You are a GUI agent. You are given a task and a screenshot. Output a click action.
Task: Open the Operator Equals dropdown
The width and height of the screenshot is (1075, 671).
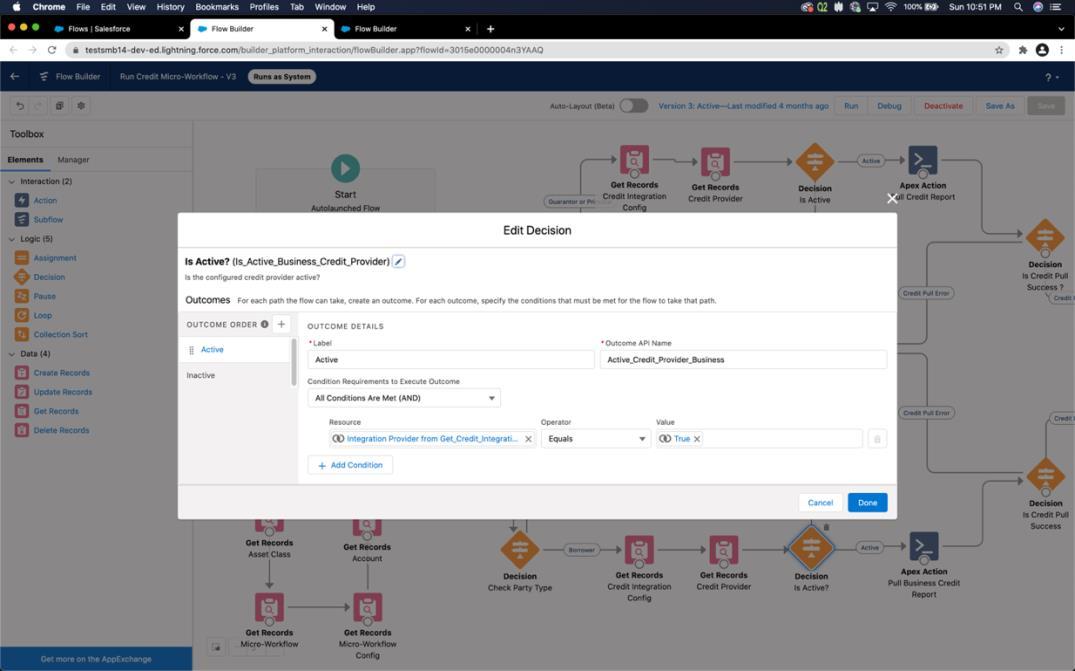(x=596, y=439)
